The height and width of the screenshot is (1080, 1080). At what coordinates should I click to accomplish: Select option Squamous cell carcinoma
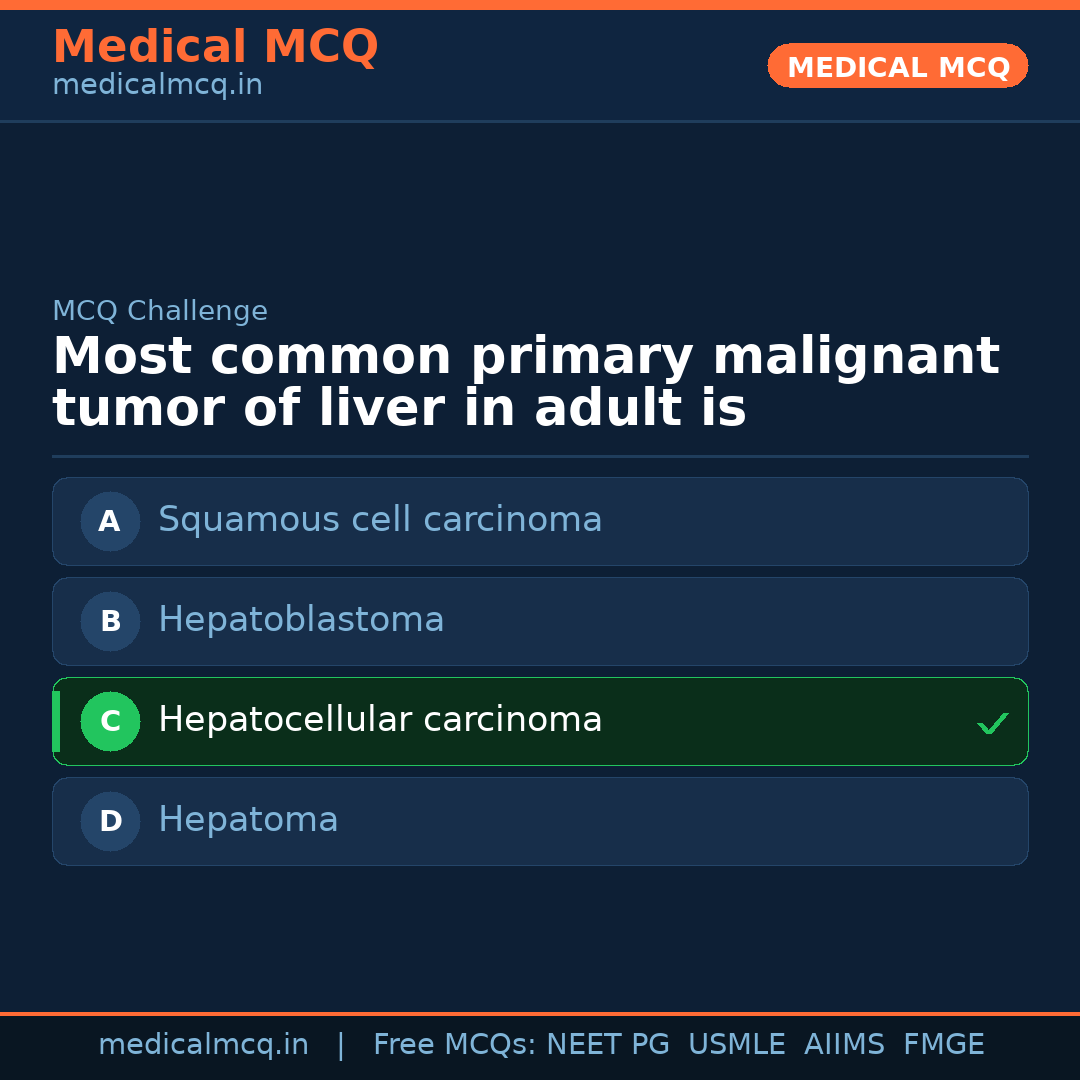tap(380, 520)
